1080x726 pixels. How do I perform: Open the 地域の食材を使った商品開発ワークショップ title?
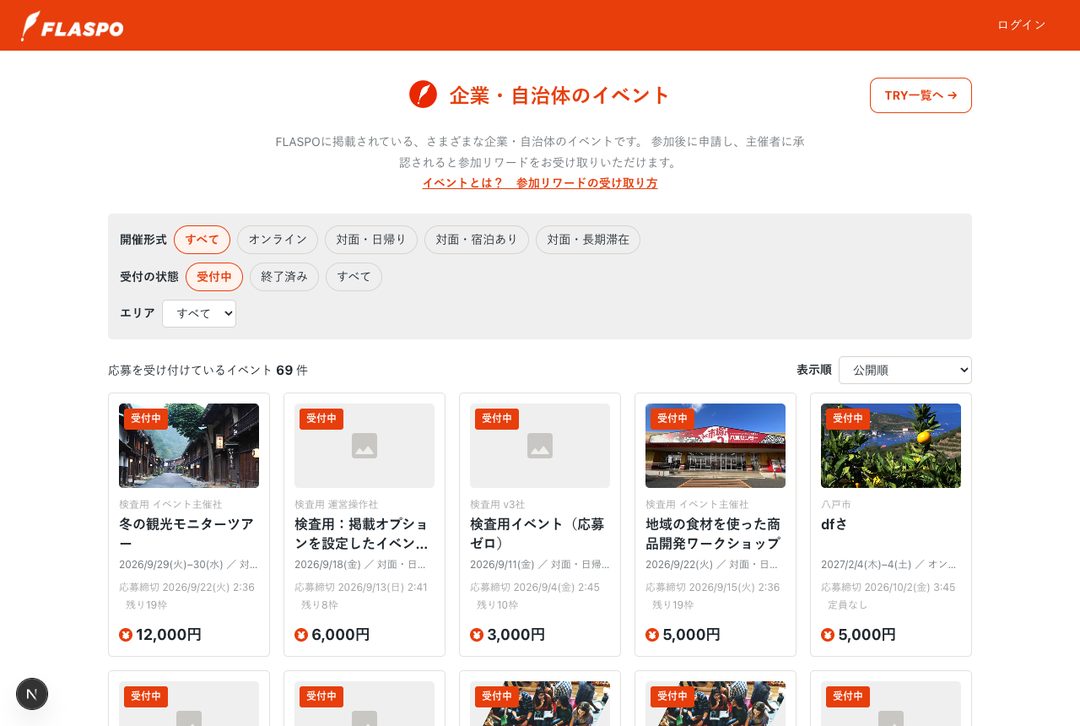tap(713, 534)
